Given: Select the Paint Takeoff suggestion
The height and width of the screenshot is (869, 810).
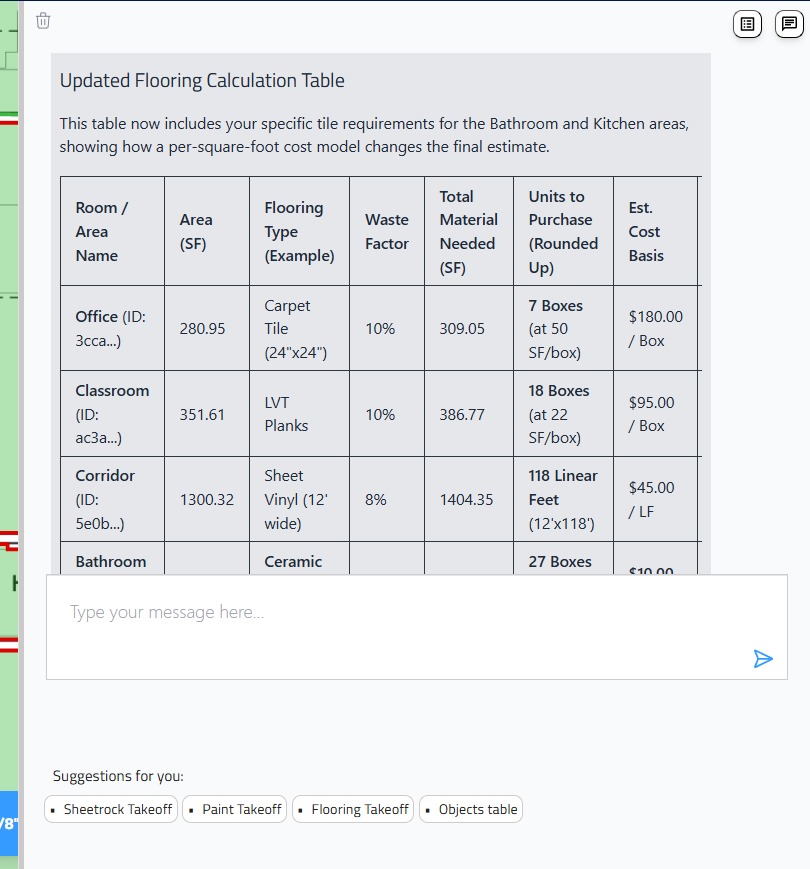Looking at the screenshot, I should [x=235, y=809].
